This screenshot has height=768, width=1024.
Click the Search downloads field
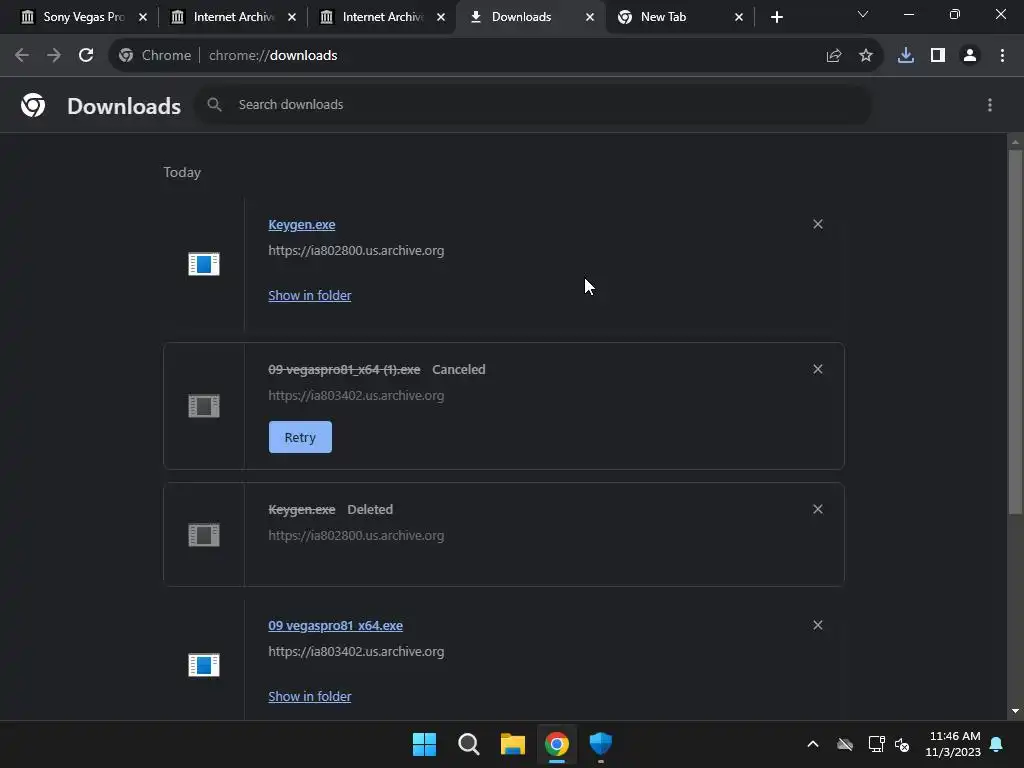(x=534, y=104)
